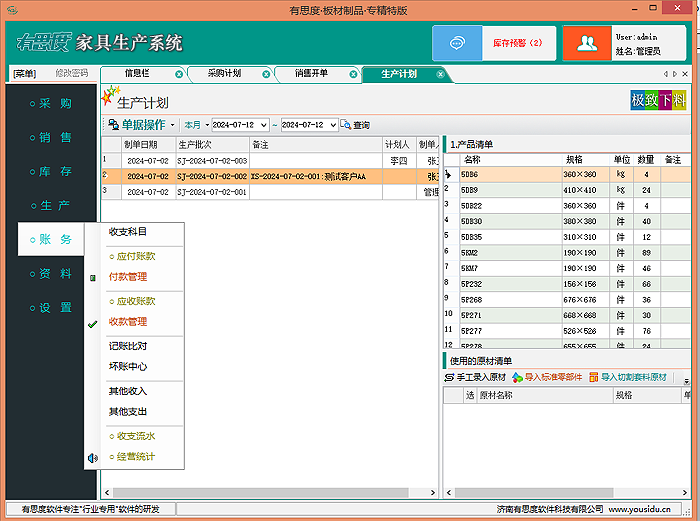Open the 库存 sidebar menu
This screenshot has width=700, height=521.
(x=51, y=171)
